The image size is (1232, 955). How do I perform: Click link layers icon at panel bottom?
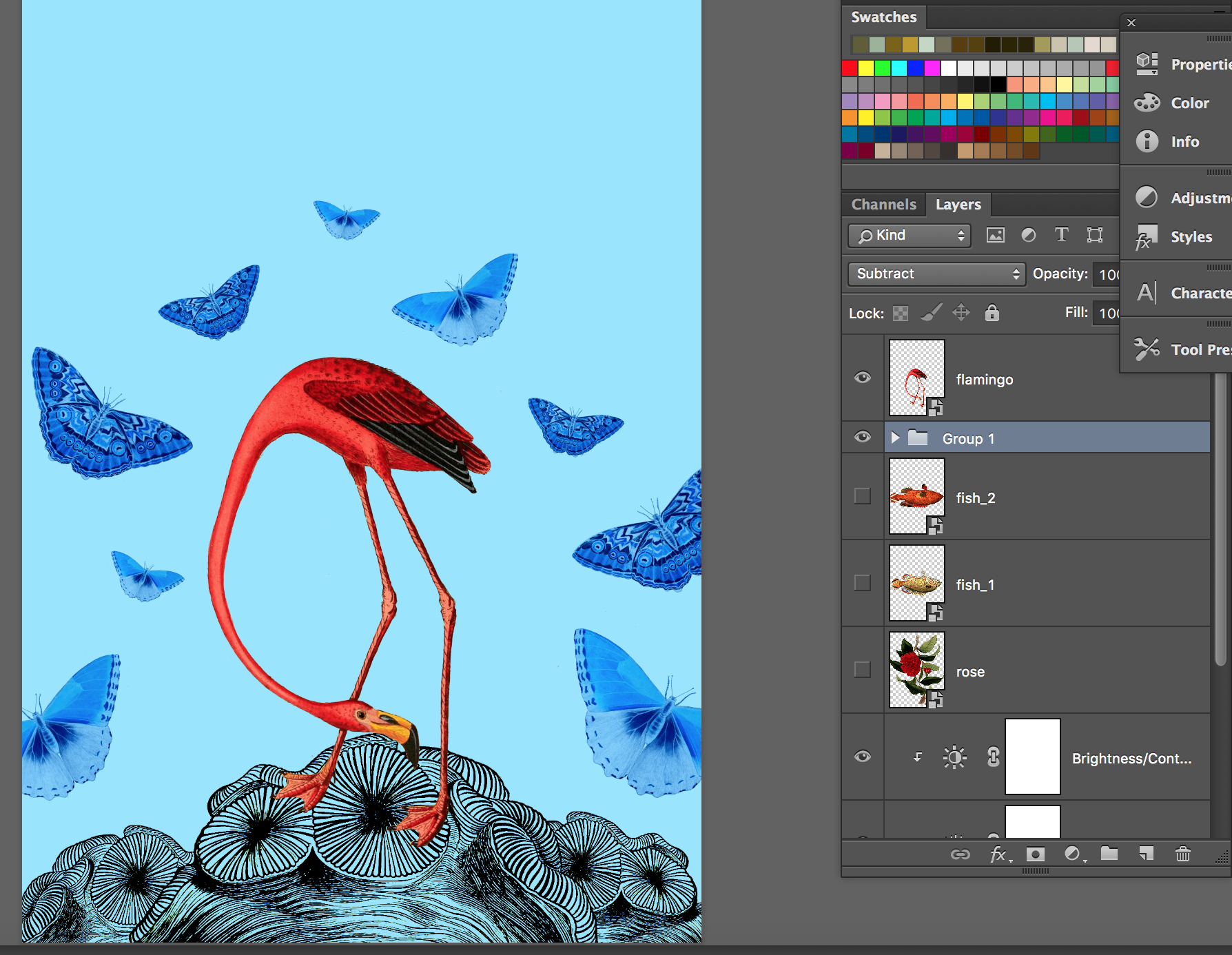[961, 854]
